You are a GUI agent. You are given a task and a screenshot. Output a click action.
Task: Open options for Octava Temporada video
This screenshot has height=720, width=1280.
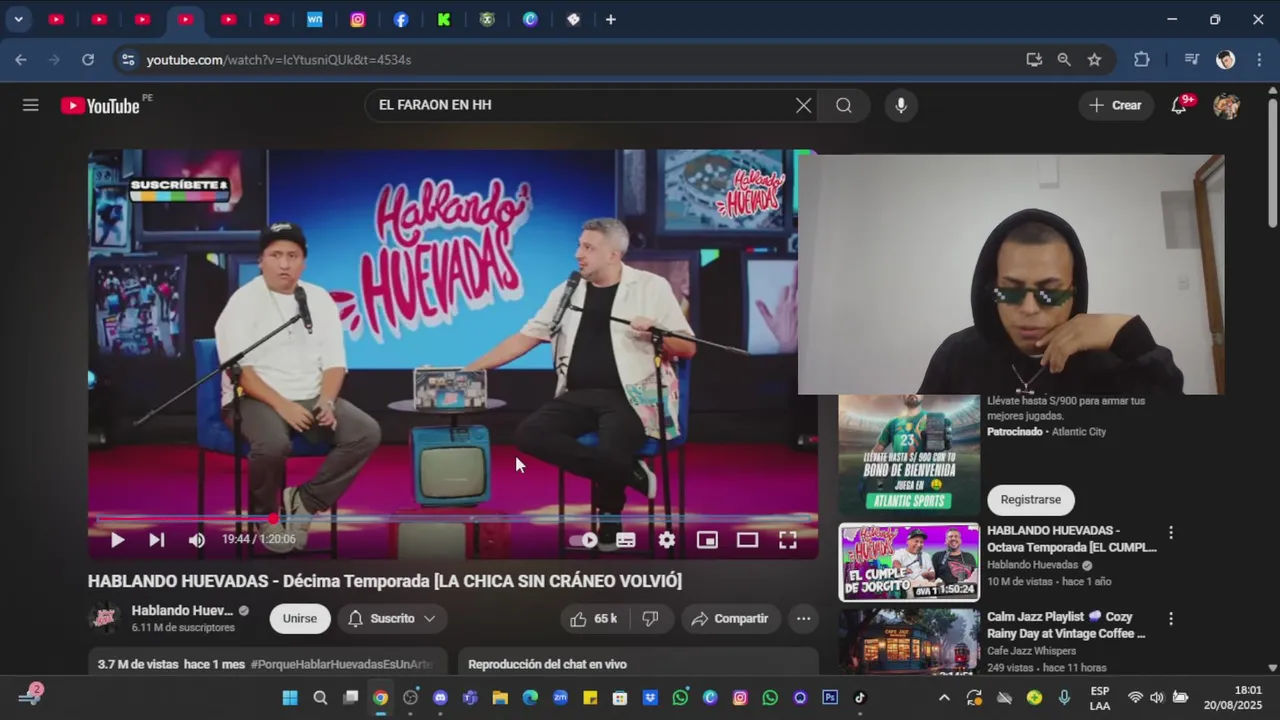(1171, 533)
